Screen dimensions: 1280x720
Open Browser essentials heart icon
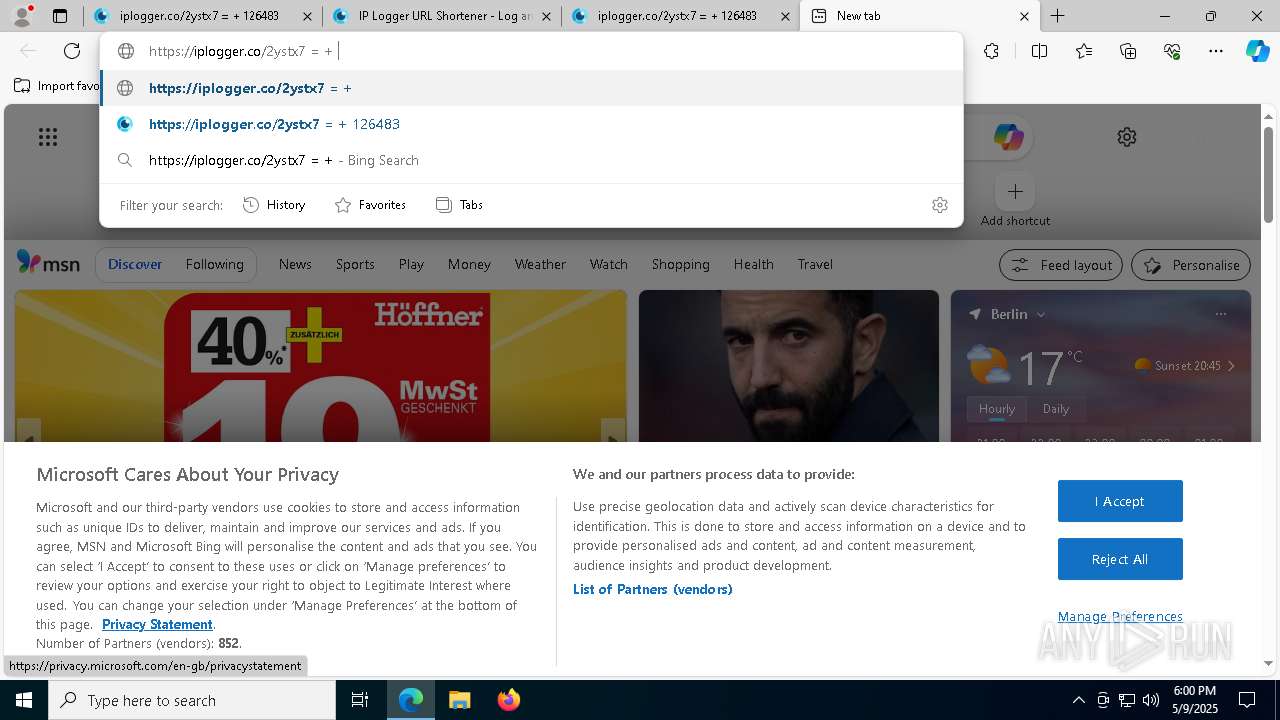coord(1172,51)
